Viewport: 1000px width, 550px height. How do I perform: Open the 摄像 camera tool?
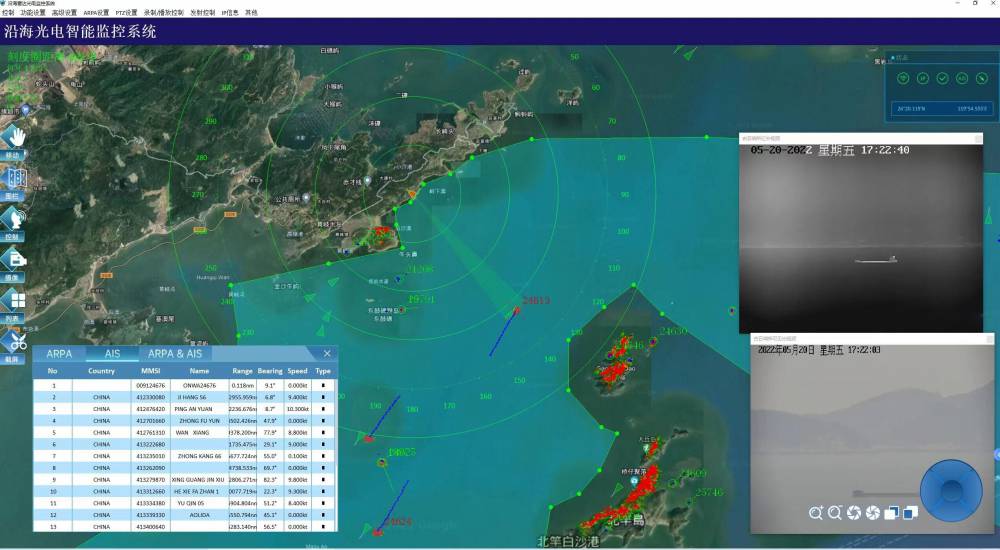(x=13, y=263)
